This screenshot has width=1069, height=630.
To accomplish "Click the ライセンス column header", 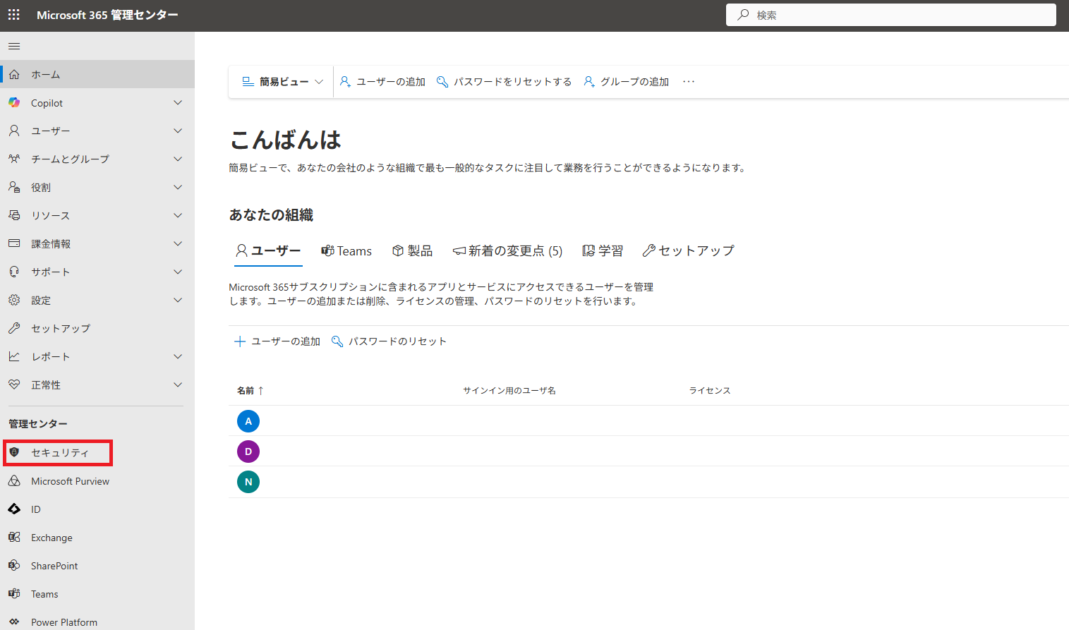I will point(710,391).
